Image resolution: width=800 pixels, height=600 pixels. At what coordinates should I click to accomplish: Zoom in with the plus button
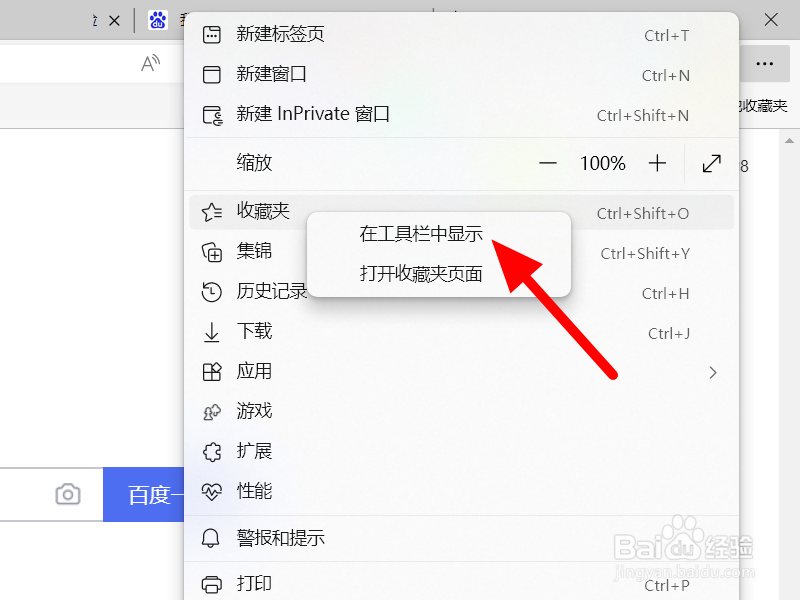(x=657, y=163)
